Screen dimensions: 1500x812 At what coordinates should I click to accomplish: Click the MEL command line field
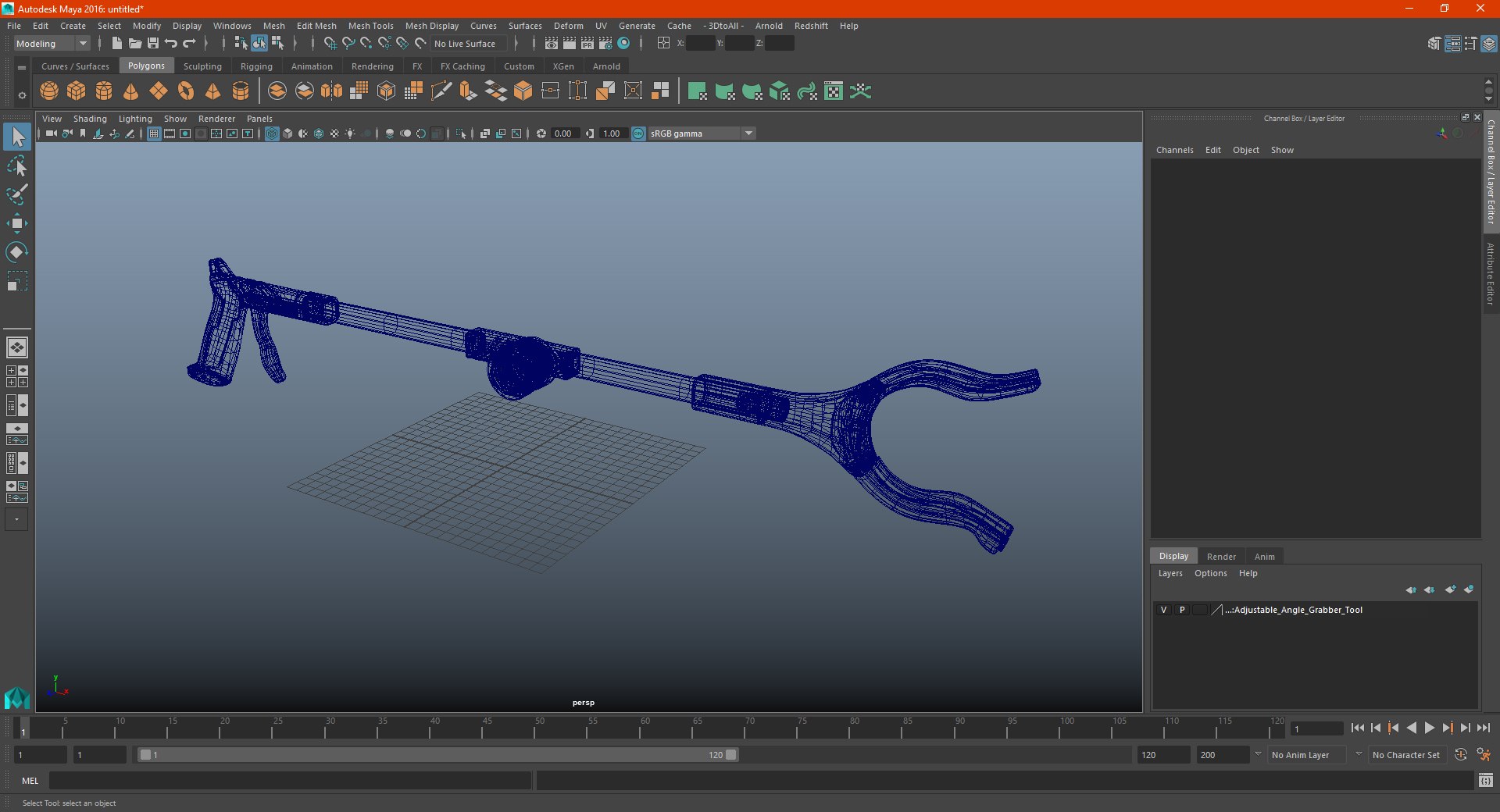coord(290,781)
